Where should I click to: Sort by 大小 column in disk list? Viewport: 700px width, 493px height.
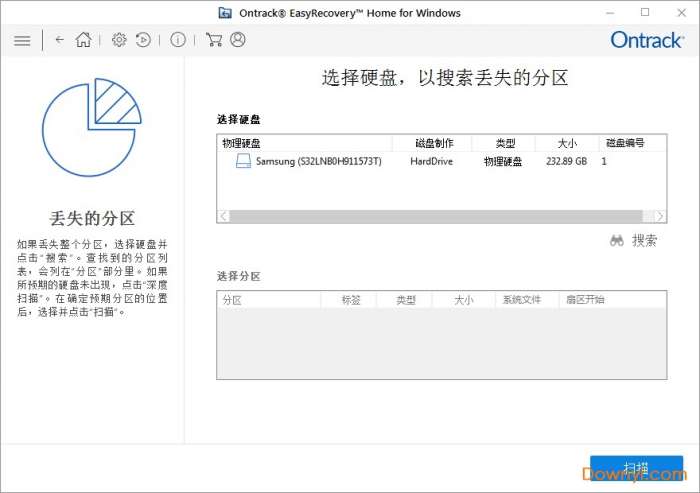point(566,143)
